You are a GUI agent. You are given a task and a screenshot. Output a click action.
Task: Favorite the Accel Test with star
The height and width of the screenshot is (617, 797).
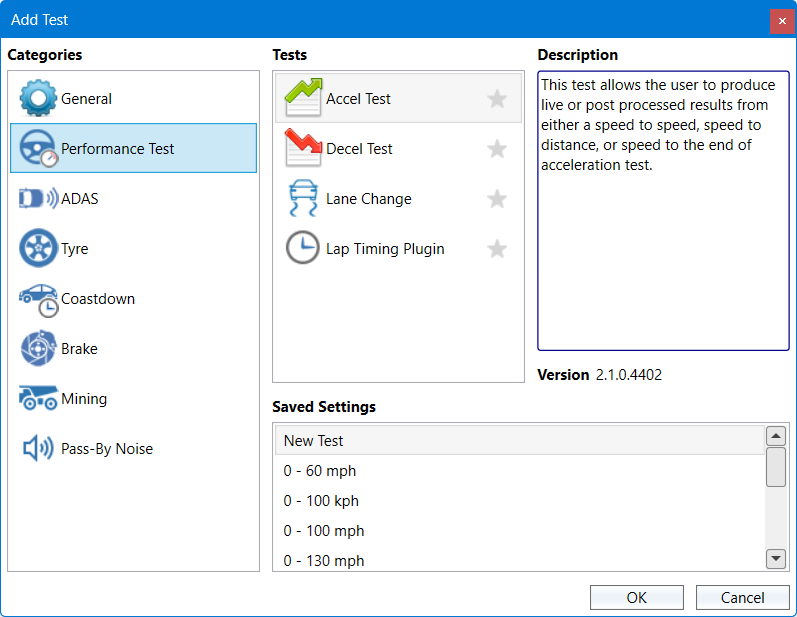[497, 99]
